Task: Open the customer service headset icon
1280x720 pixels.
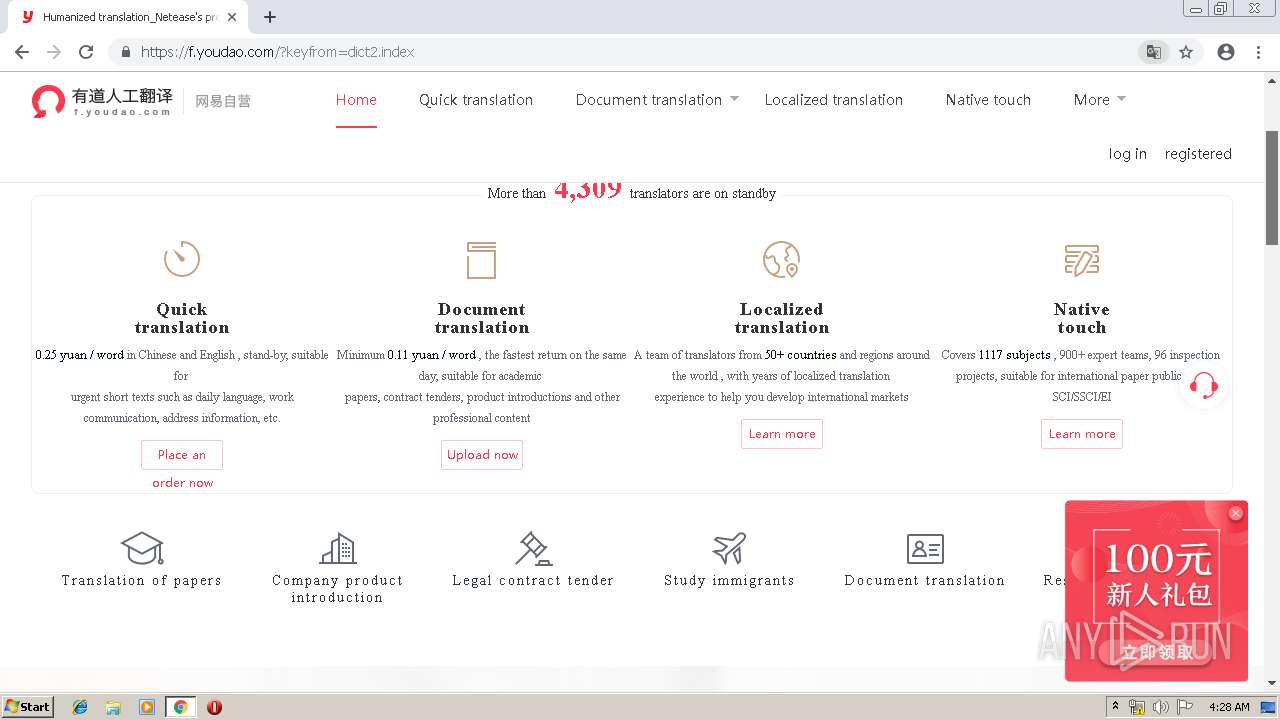Action: 1204,385
